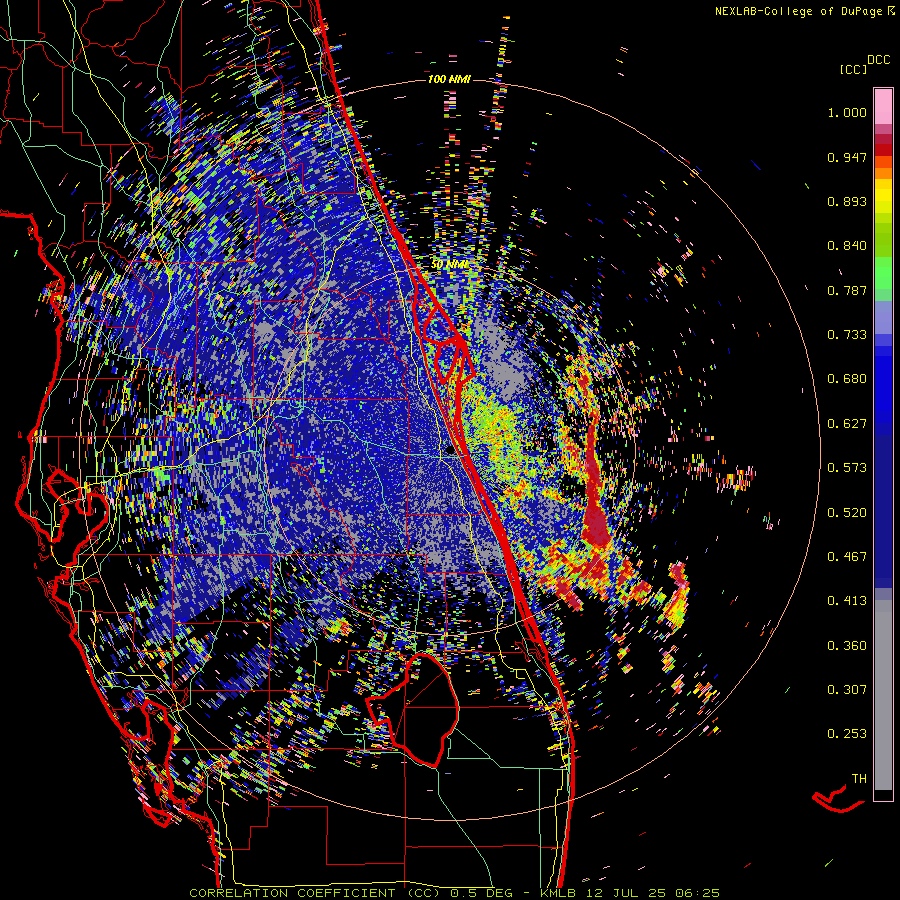The image size is (900, 900).
Task: Click CORRELATION COEFFICIENT (CC) in the bottom caption
Action: pyautogui.click(x=315, y=893)
